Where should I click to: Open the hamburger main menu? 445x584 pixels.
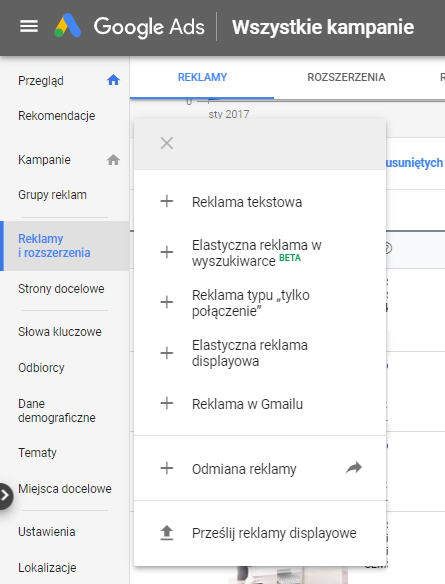[x=29, y=26]
